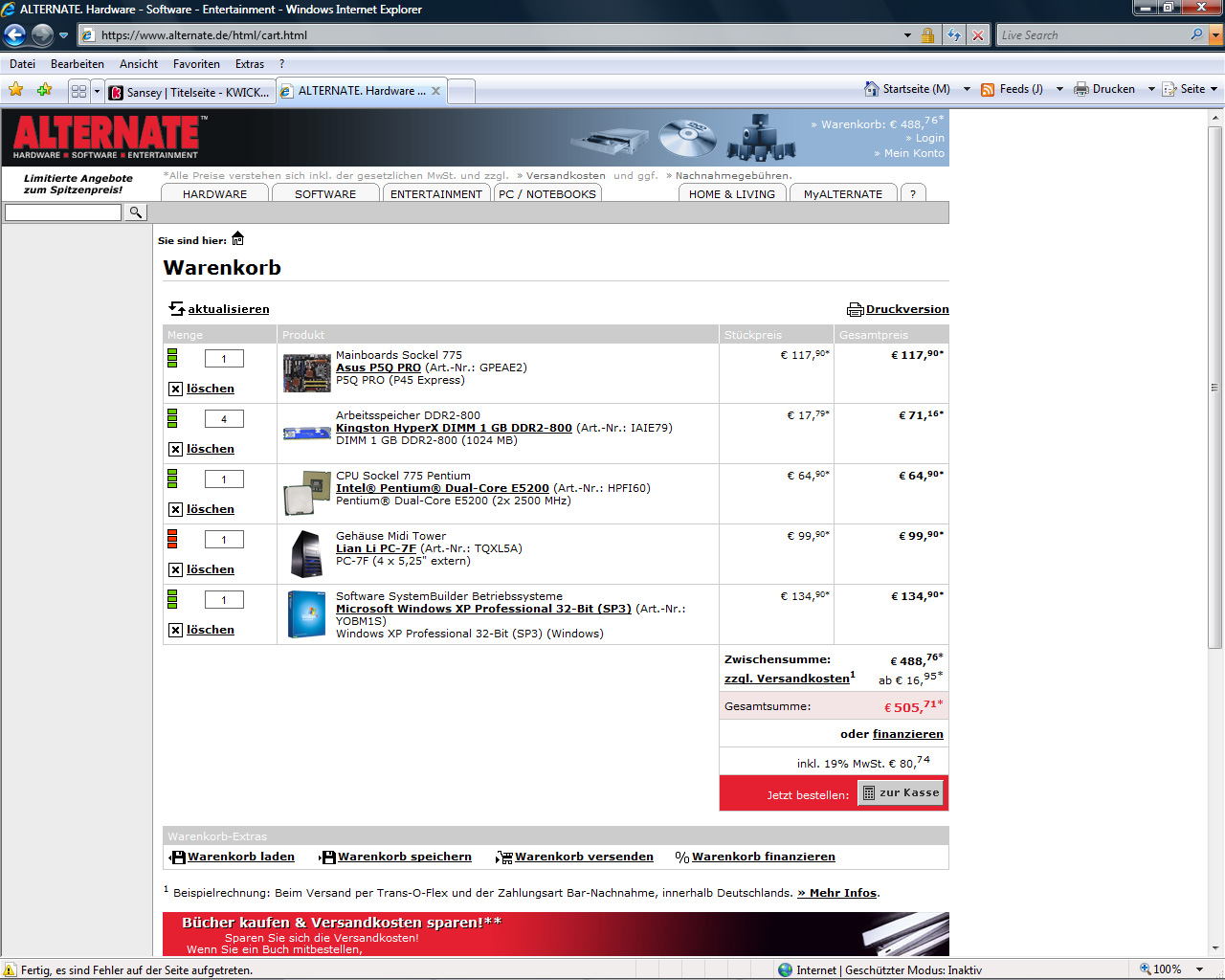Open Live Search provider dropdown arrow
This screenshot has width=1225, height=980.
click(1215, 35)
